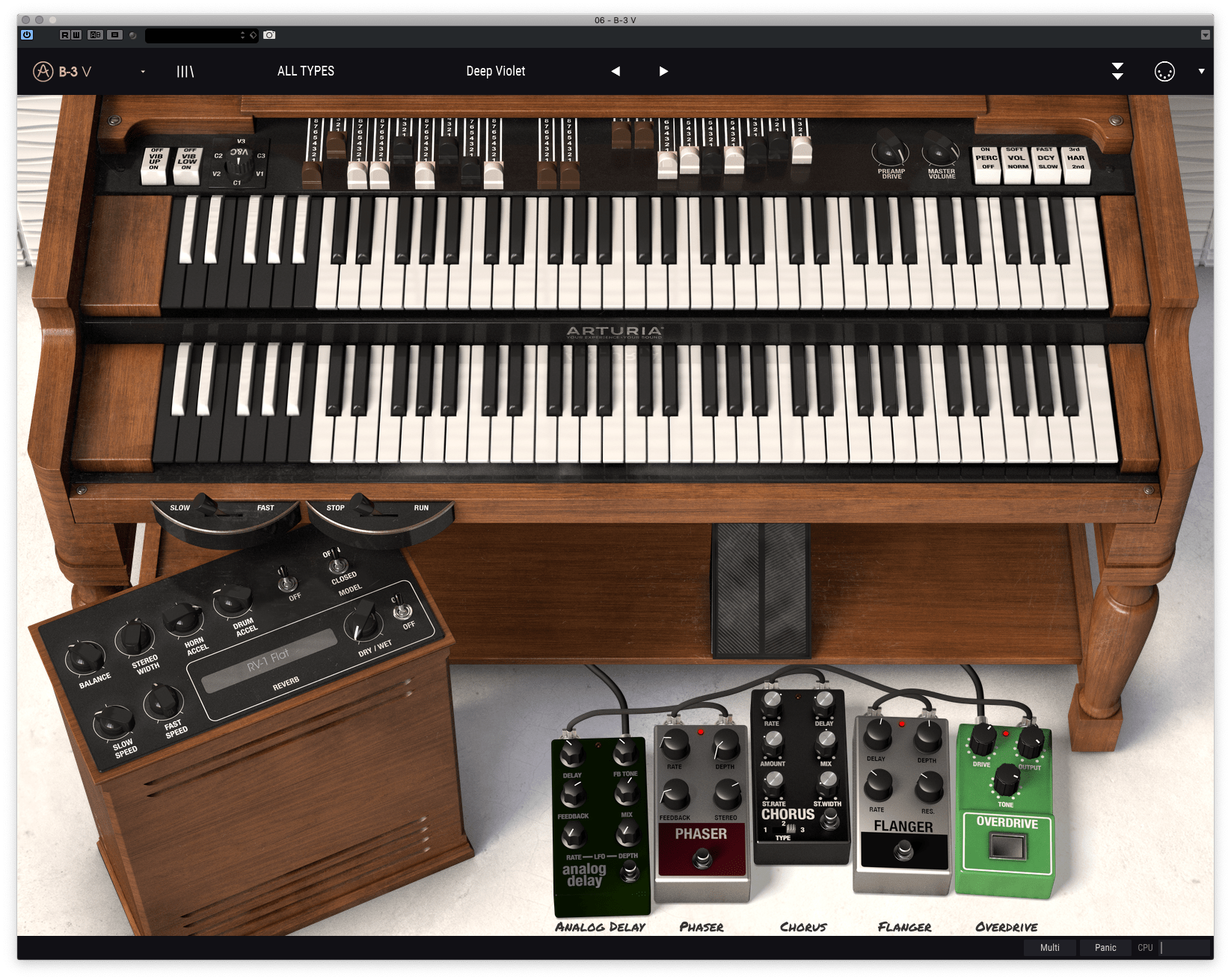Adjust the Slow Speed knob
1231x980 pixels.
(113, 721)
